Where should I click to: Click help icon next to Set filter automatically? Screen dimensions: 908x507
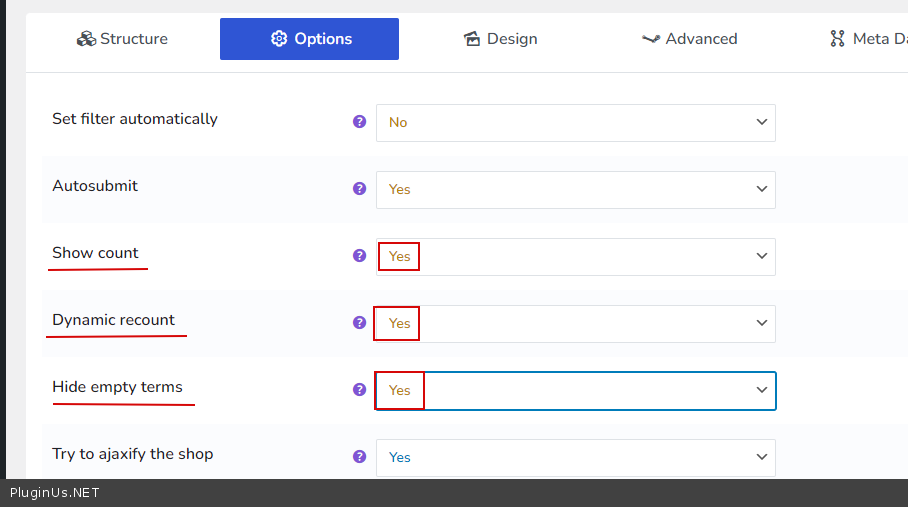pyautogui.click(x=360, y=122)
